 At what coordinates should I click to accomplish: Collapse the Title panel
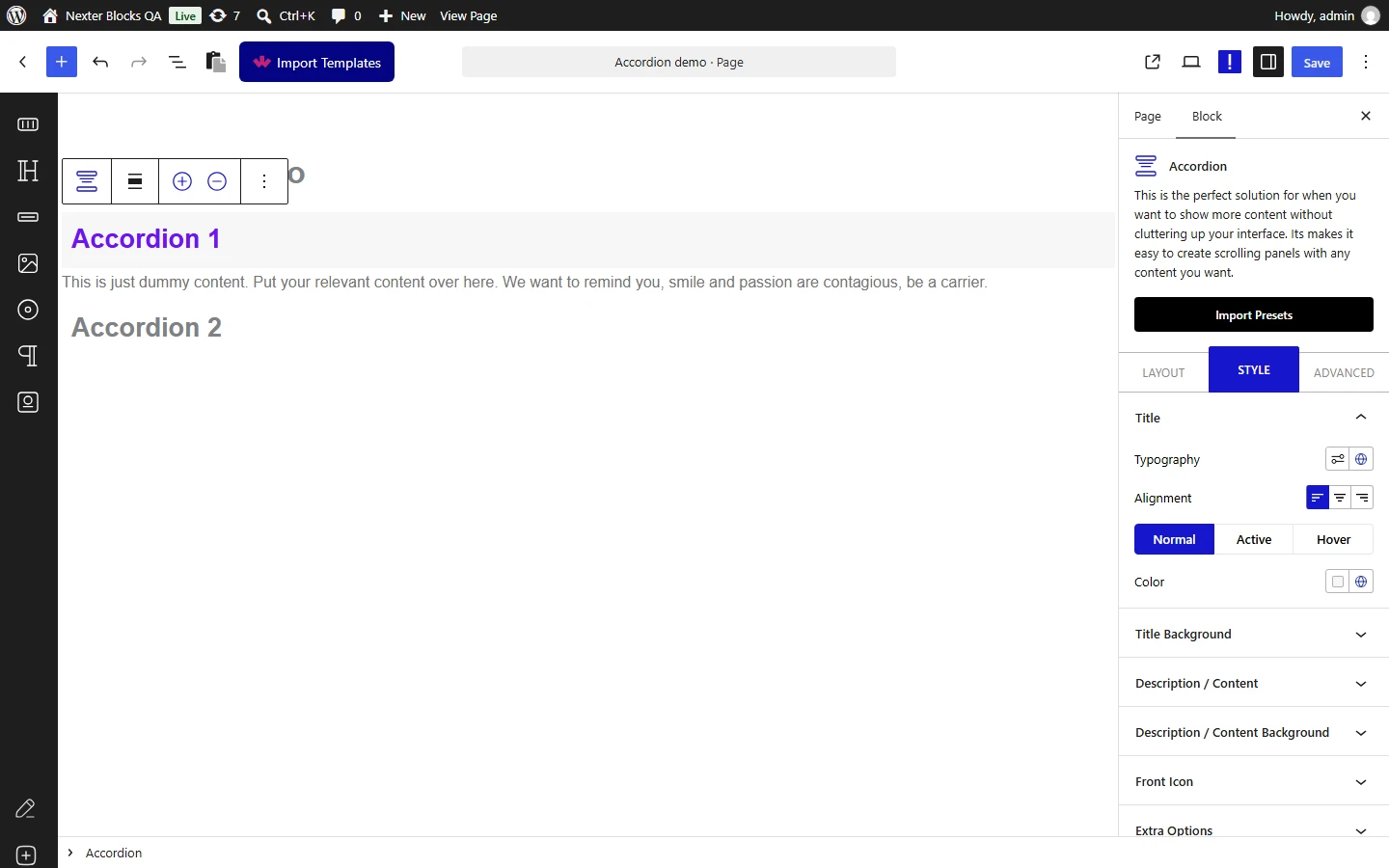[x=1254, y=418]
